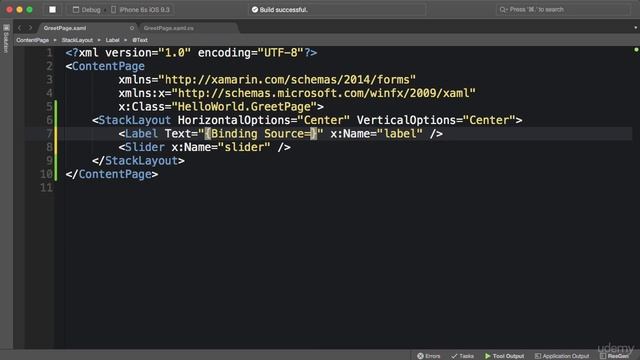Open the Debug configuration selector
Screen dimensions: 640x360
pos(87,10)
